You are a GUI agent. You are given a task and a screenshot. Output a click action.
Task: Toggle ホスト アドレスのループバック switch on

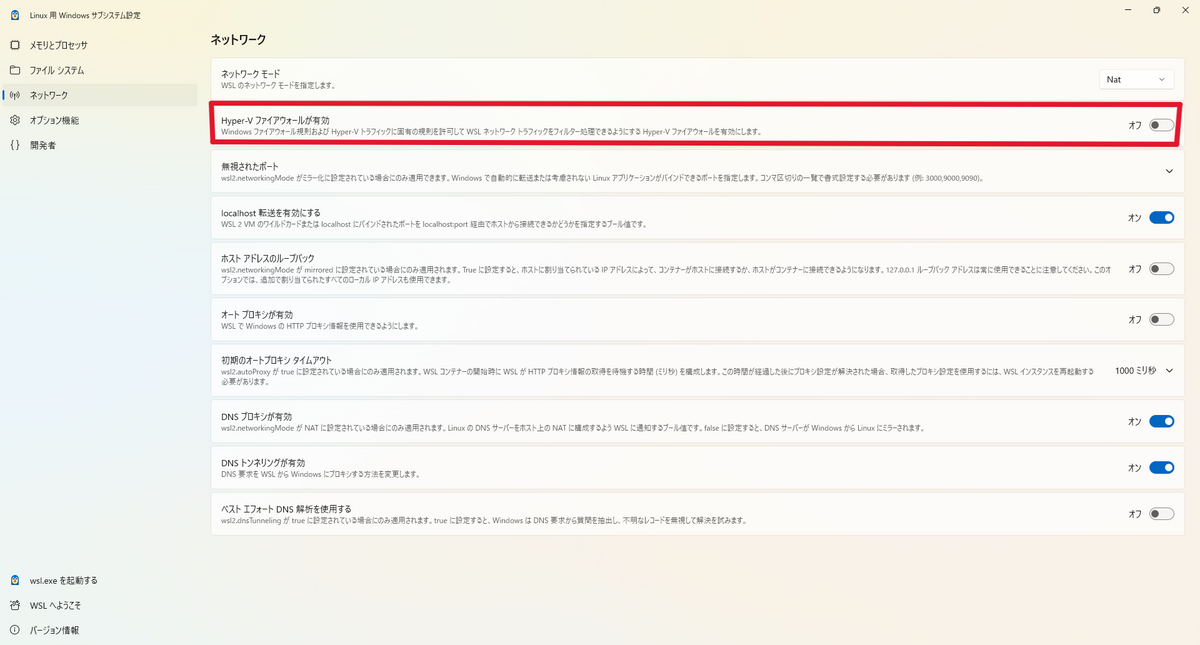pos(1161,269)
